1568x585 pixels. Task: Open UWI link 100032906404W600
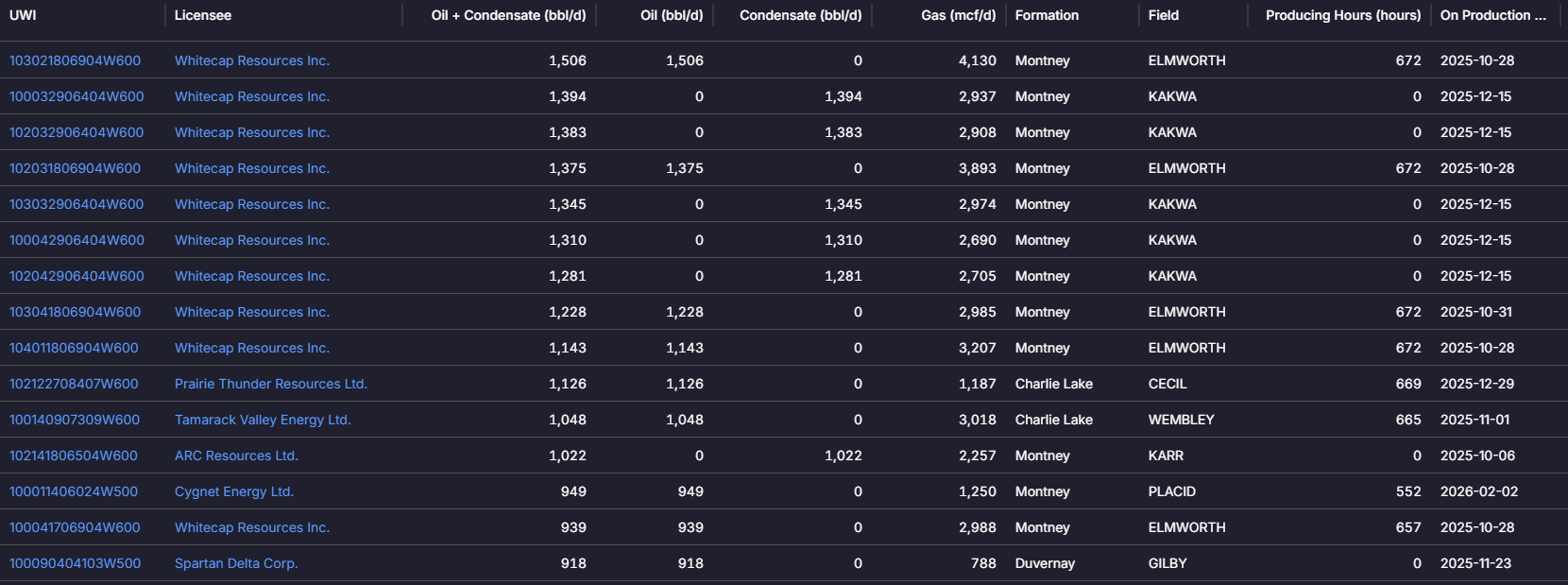77,96
